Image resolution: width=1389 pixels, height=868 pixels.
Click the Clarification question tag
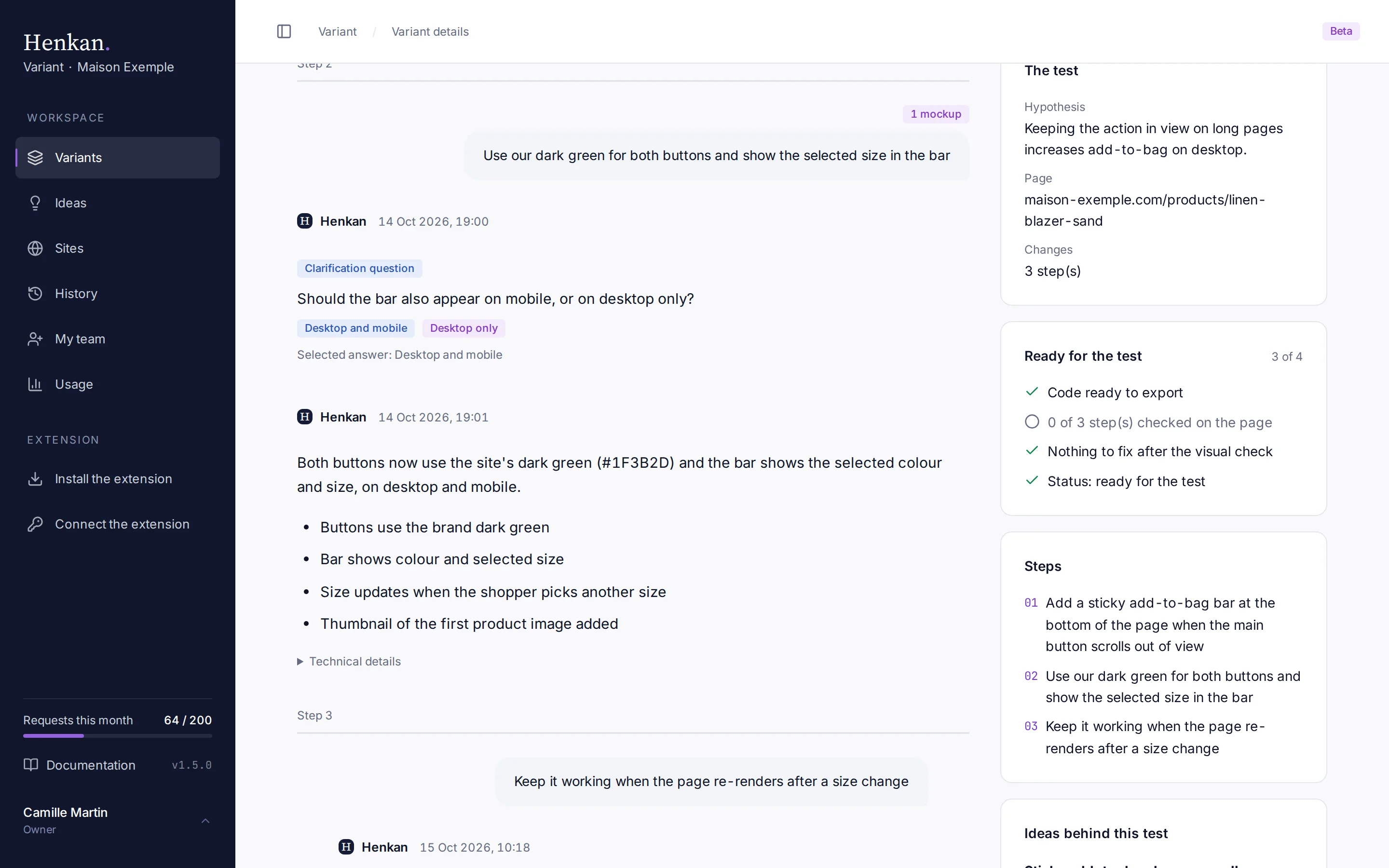point(359,268)
